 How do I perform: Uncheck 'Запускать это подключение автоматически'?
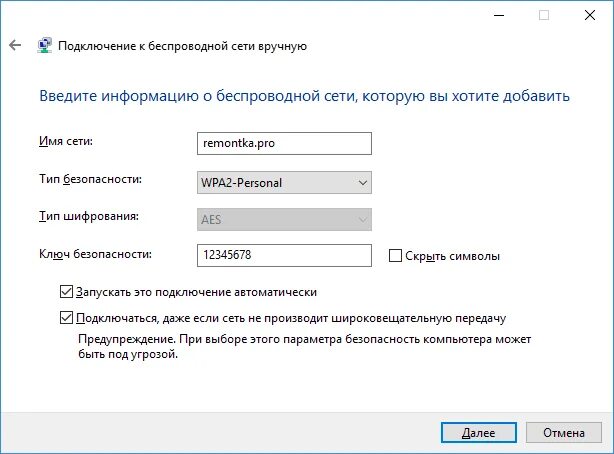coord(66,292)
